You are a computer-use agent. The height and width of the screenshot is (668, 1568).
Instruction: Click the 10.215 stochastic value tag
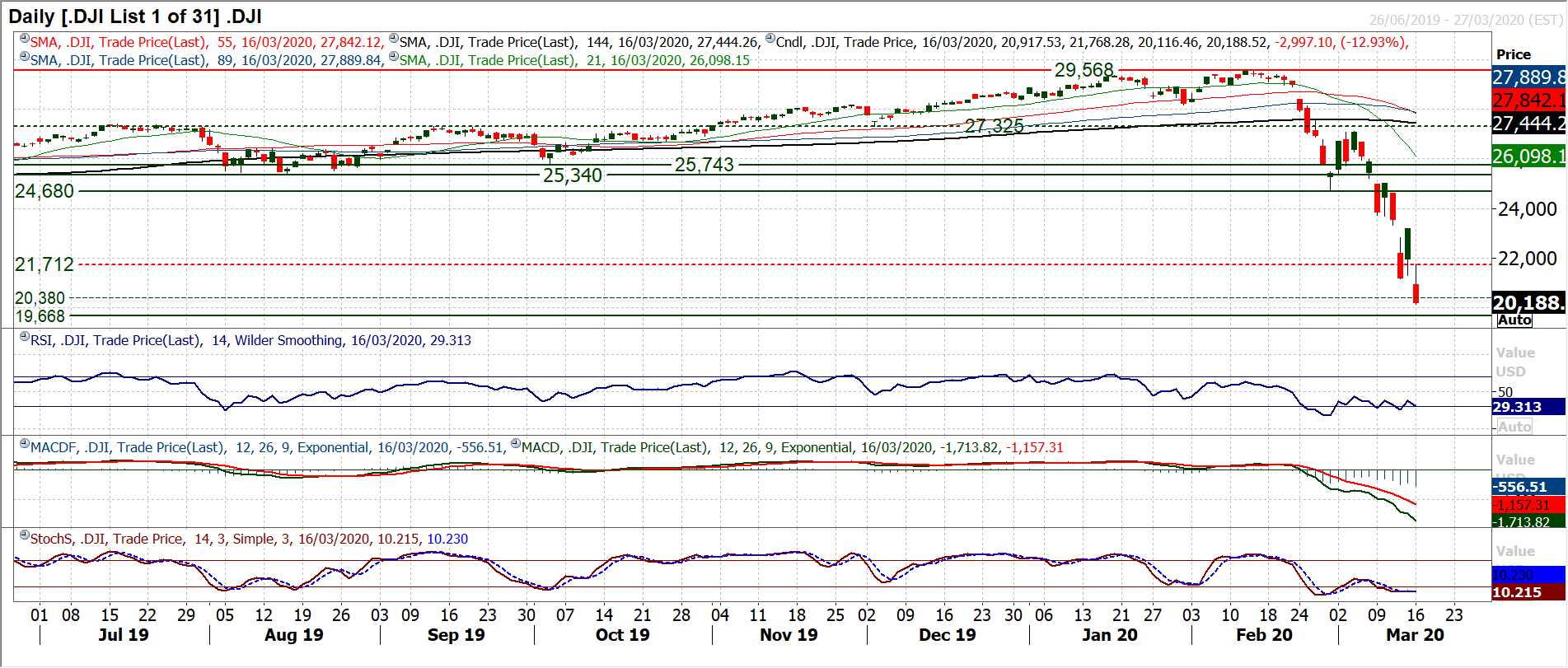tap(1528, 592)
